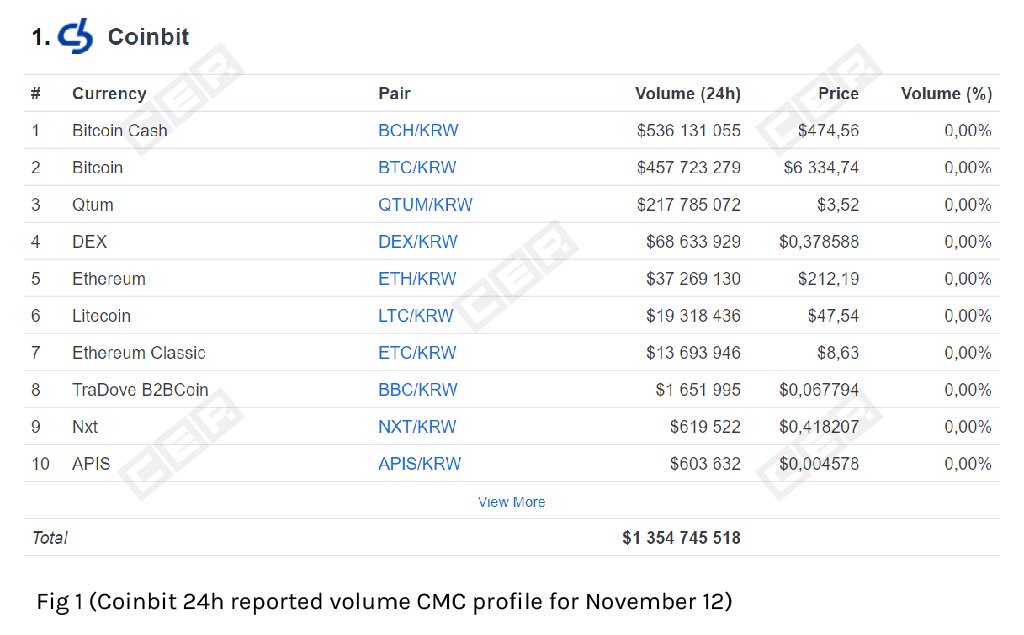The height and width of the screenshot is (635, 1024).
Task: Sort the table by Volume (24h) column
Action: tap(688, 93)
